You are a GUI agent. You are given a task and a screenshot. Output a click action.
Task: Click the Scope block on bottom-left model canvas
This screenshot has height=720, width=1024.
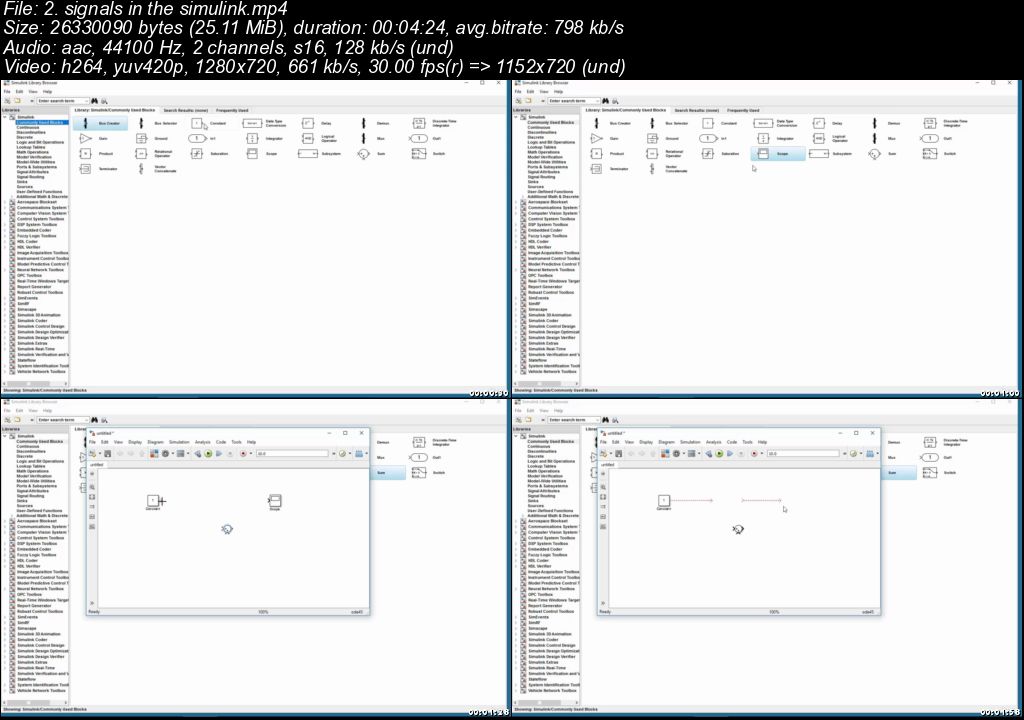[x=275, y=501]
